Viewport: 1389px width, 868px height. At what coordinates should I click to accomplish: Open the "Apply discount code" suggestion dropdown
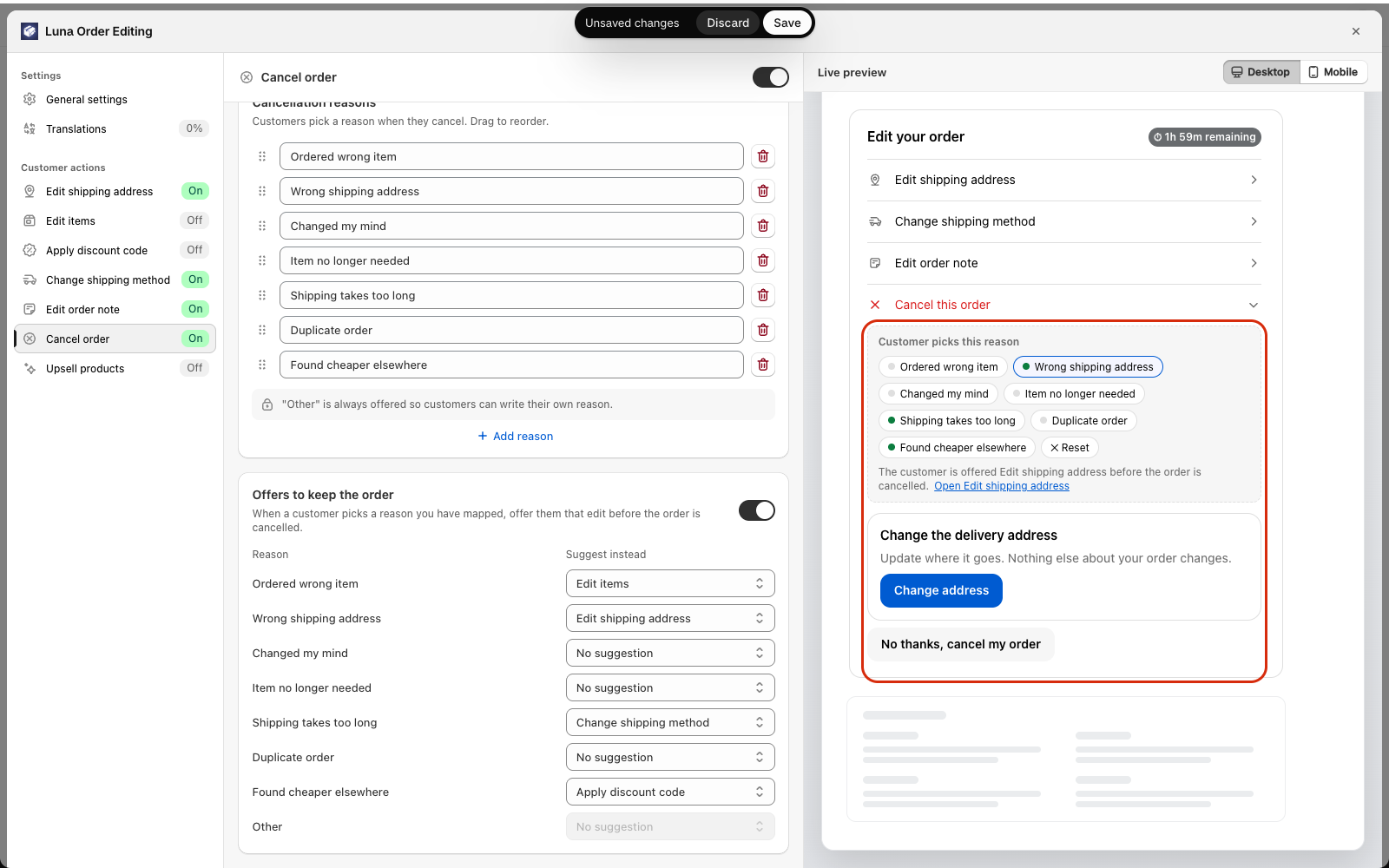pos(670,792)
